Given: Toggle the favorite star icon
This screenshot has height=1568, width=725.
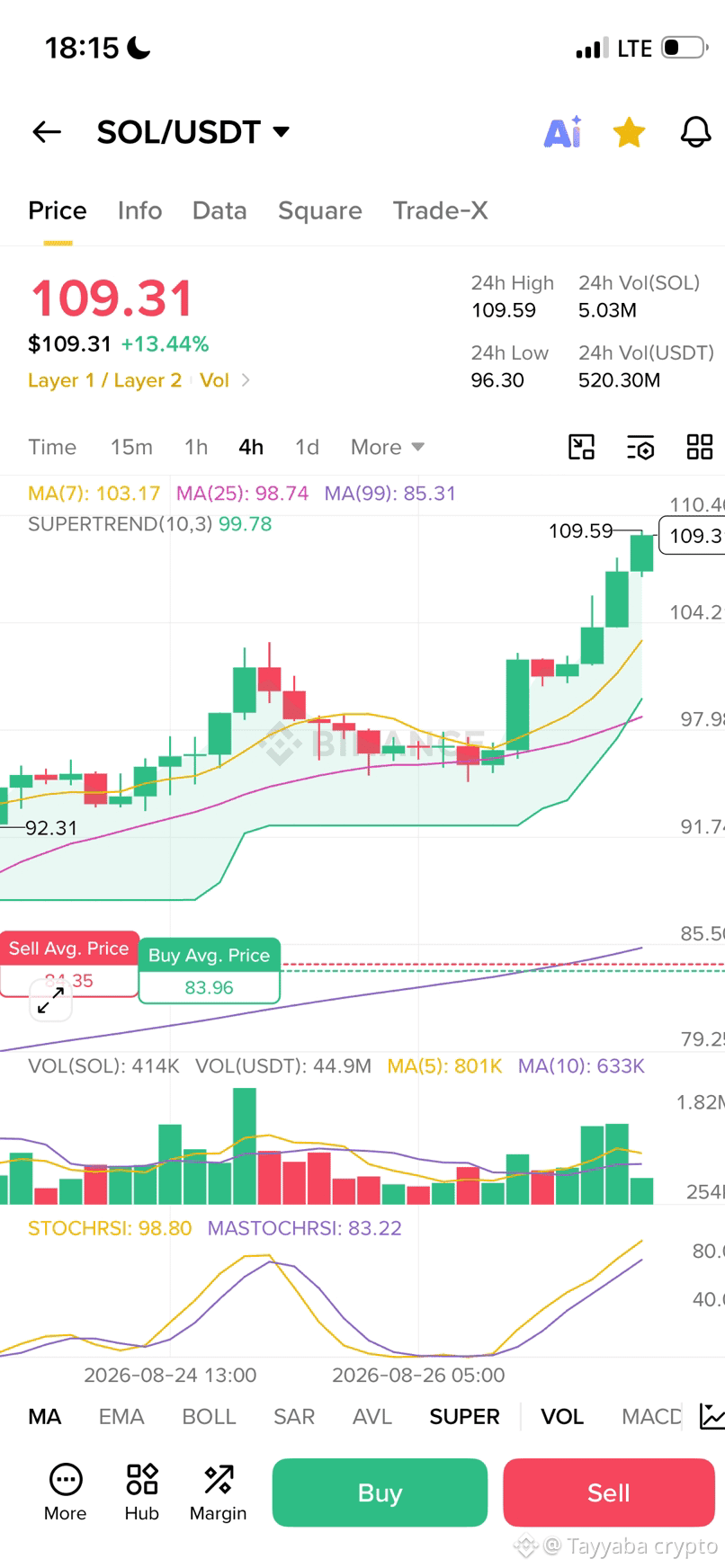Looking at the screenshot, I should click(x=629, y=132).
